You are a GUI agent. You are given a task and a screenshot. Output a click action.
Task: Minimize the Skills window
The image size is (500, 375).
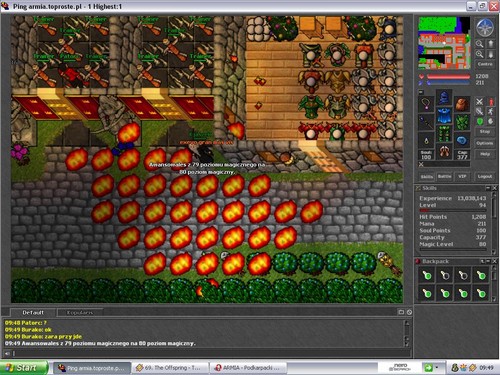[488, 188]
